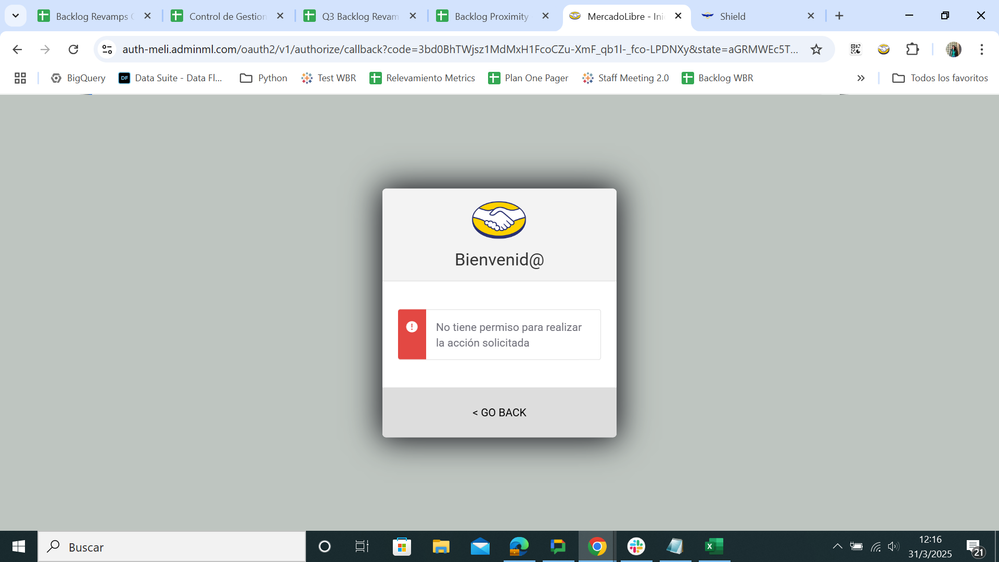The image size is (999, 562).
Task: Open the apps grid in bookmarks bar
Action: pos(20,78)
